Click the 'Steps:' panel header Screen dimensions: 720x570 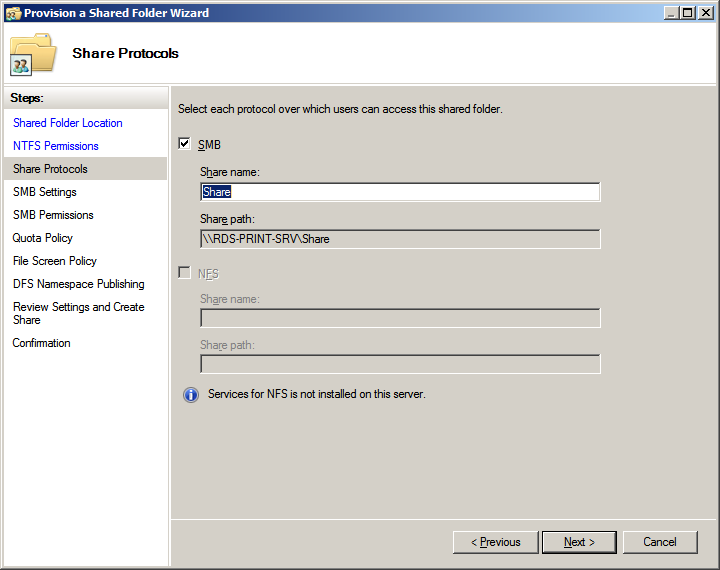coord(86,98)
